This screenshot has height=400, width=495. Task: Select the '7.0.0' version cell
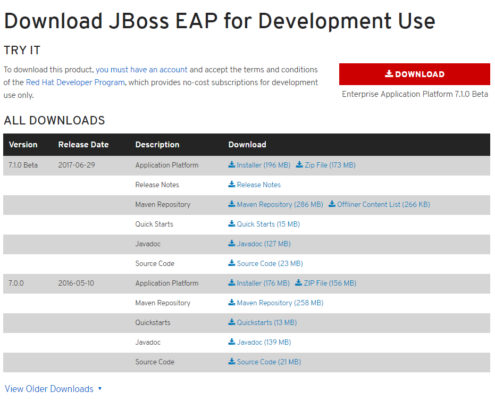(16, 283)
